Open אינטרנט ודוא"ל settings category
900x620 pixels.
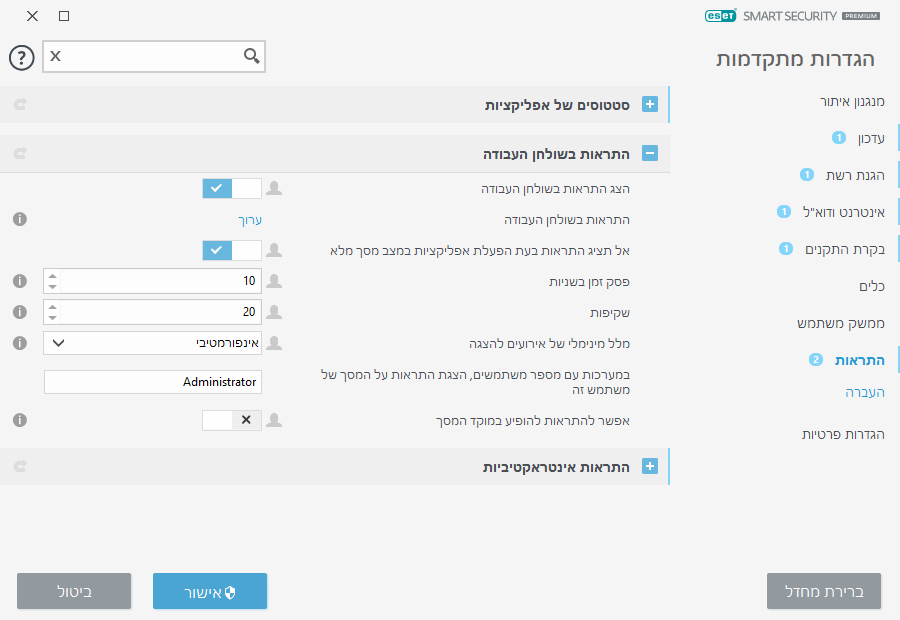pyautogui.click(x=843, y=212)
